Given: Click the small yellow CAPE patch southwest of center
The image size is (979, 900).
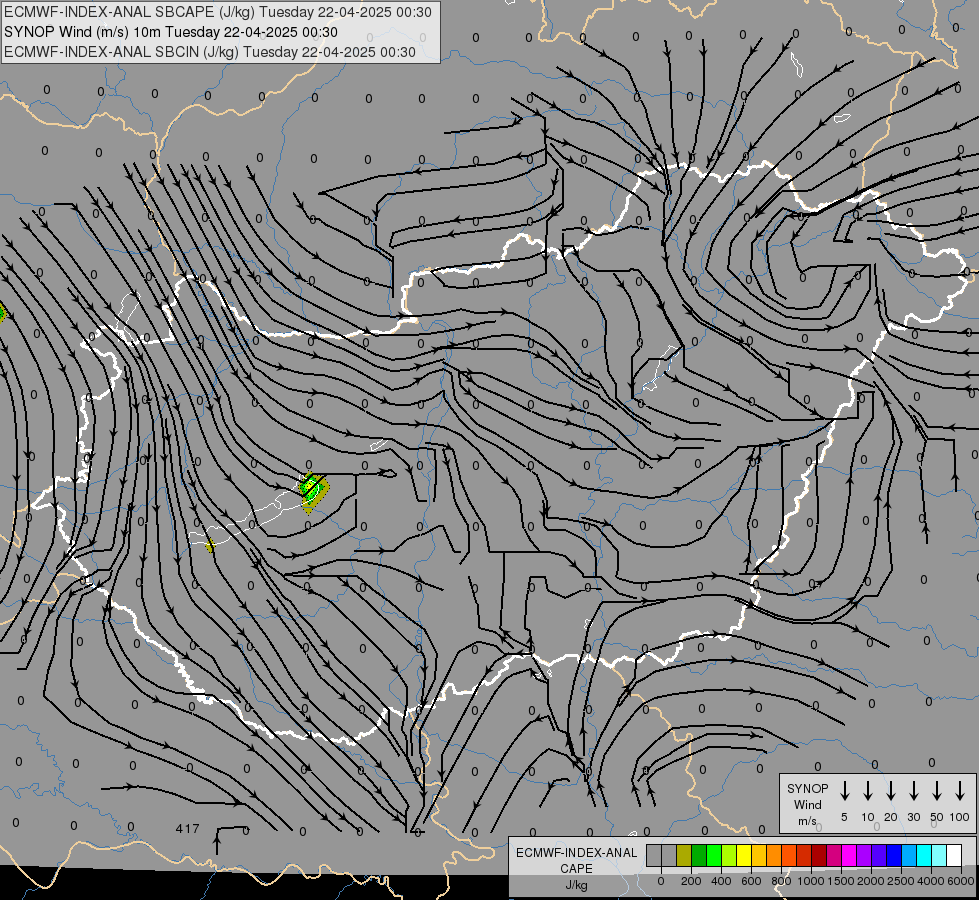Looking at the screenshot, I should tap(210, 546).
